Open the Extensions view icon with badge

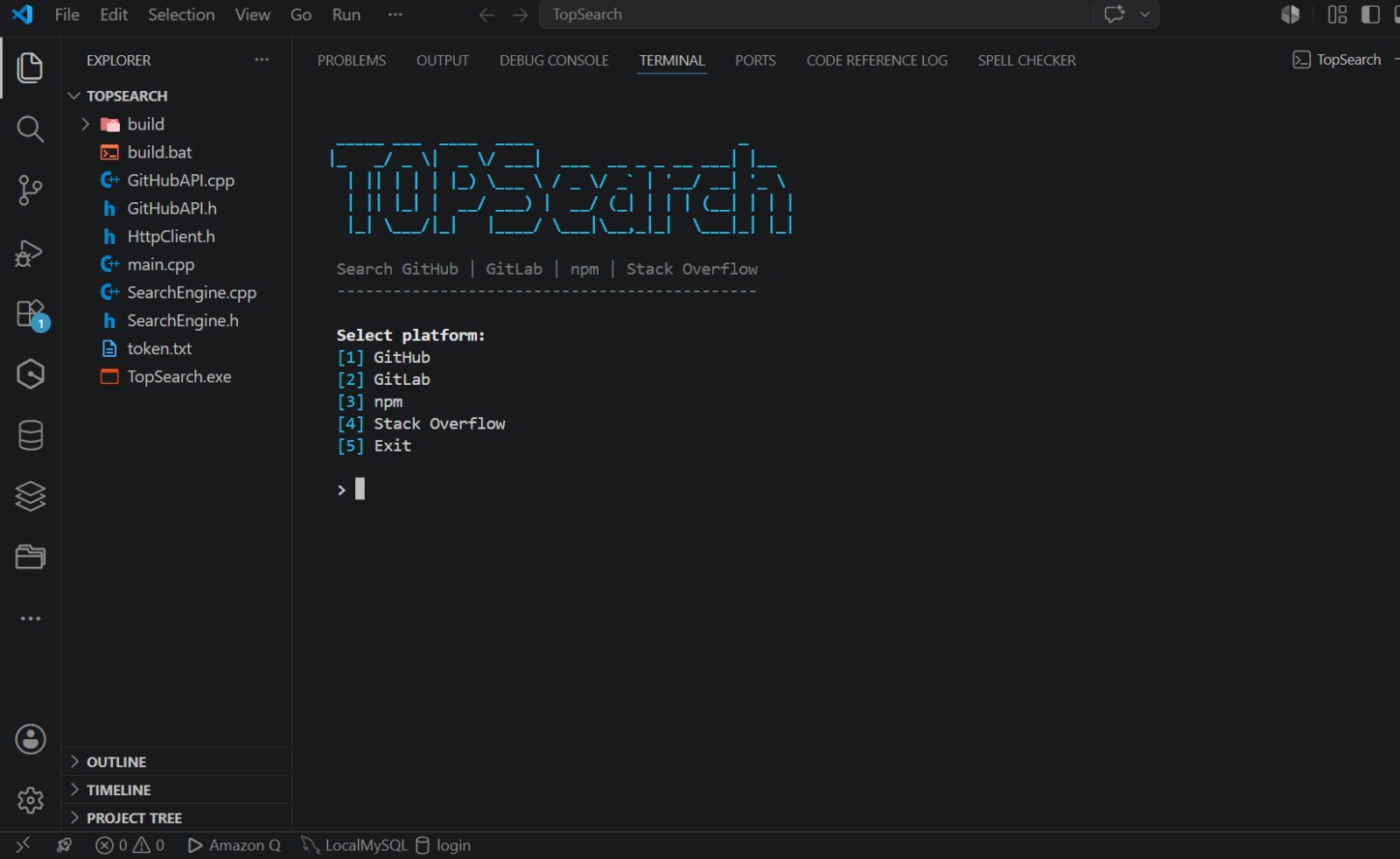31,315
